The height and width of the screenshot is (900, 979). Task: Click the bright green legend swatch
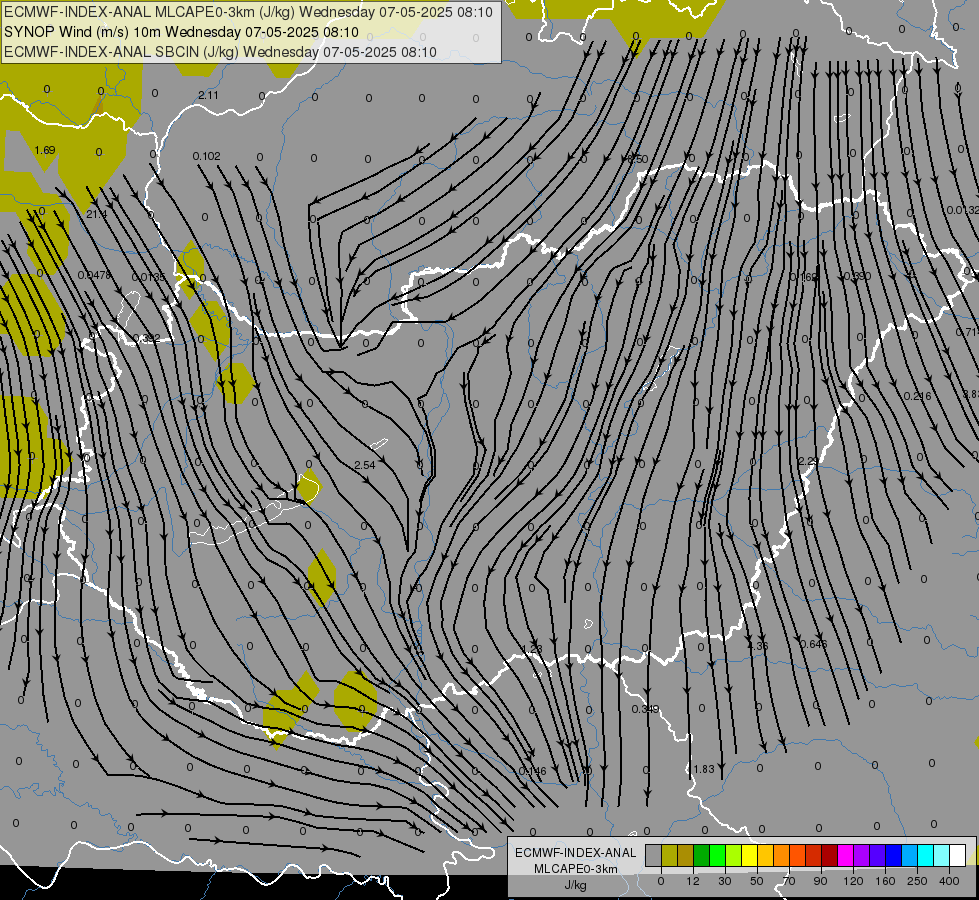(717, 855)
